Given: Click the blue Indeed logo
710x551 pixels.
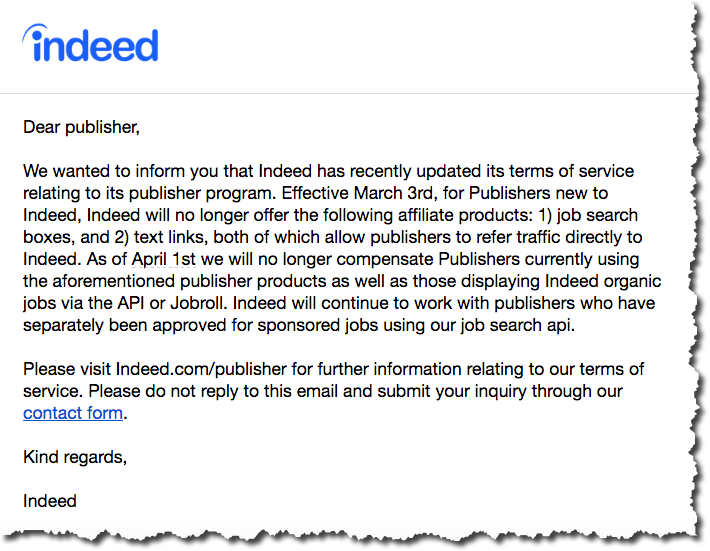Looking at the screenshot, I should (90, 43).
